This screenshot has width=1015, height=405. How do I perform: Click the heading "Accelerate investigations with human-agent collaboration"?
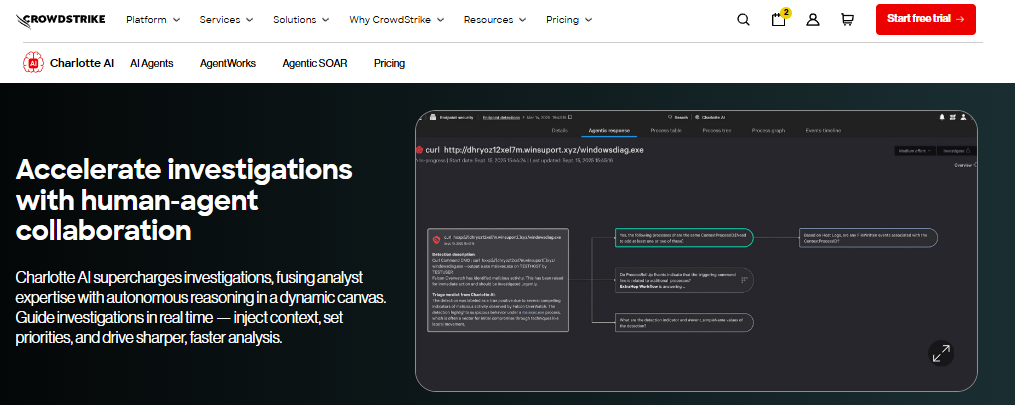184,200
